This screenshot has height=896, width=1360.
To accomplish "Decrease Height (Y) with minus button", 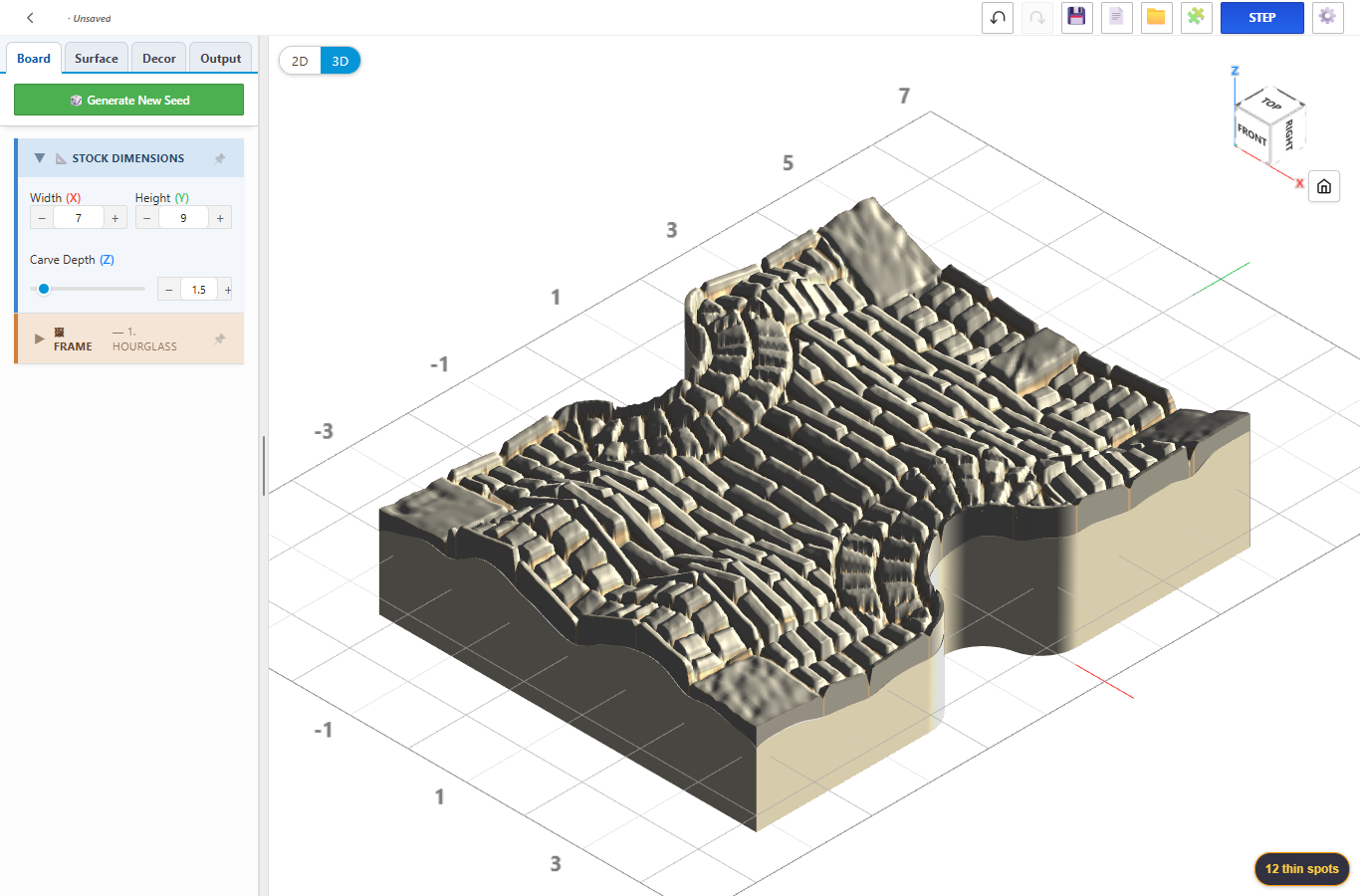I will click(x=147, y=218).
